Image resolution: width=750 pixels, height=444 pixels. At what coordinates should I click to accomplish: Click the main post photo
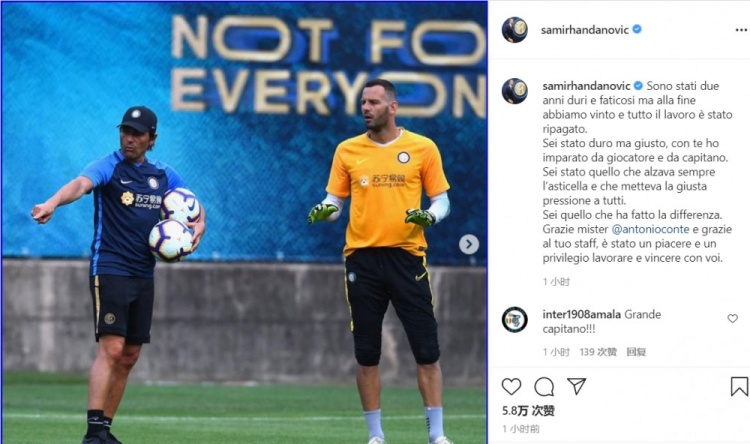click(x=244, y=222)
